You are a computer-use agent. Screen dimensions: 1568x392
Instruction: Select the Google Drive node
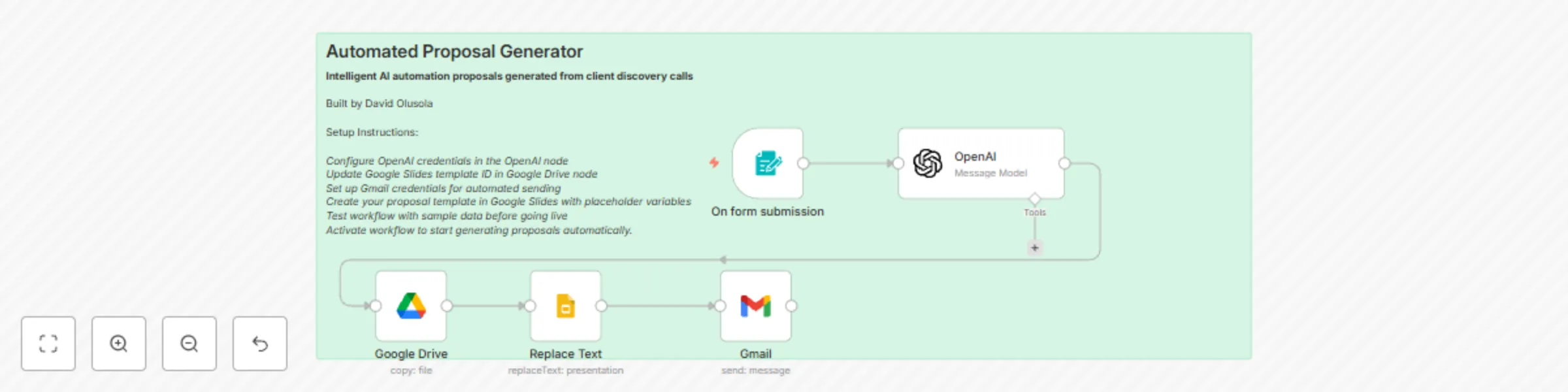(411, 306)
